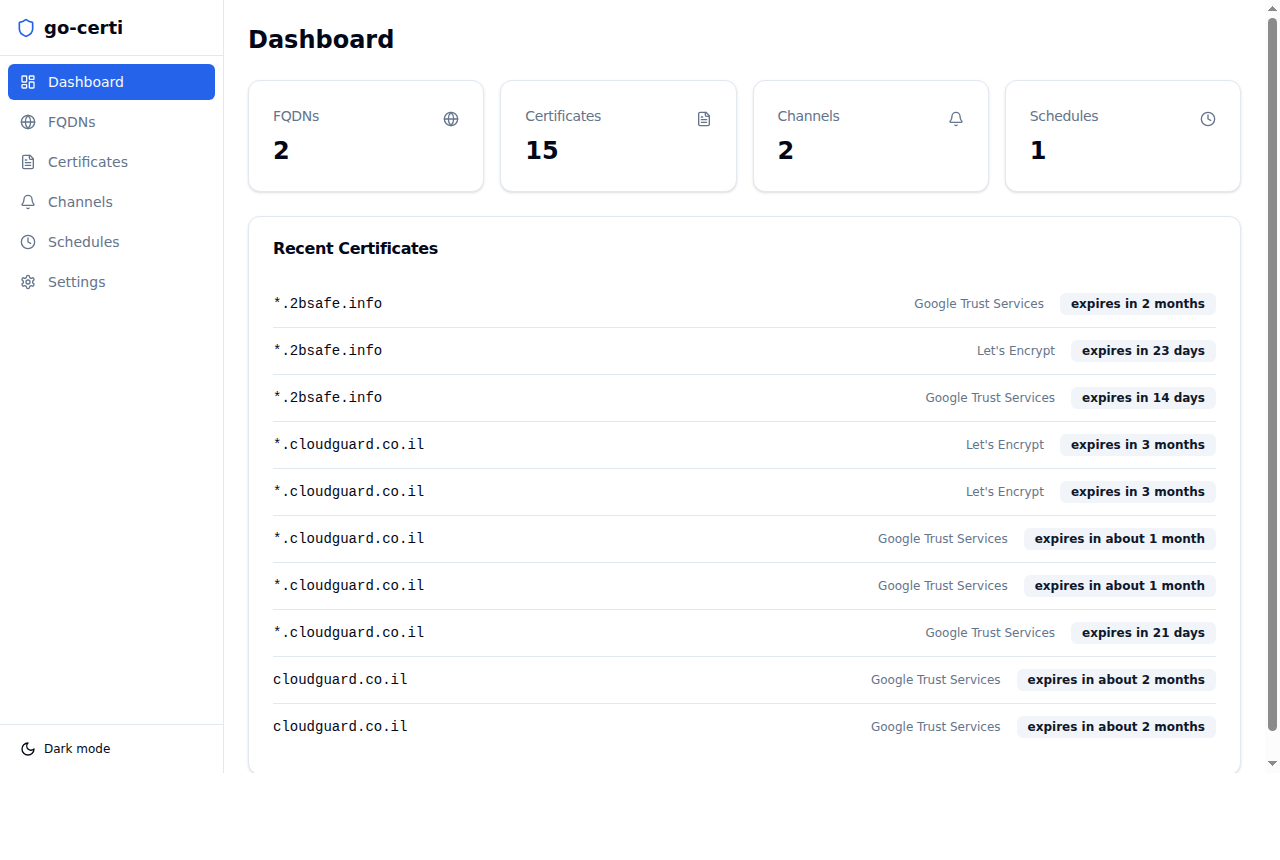Click the Channels bell icon in sidebar
The height and width of the screenshot is (860, 1280).
[28, 202]
